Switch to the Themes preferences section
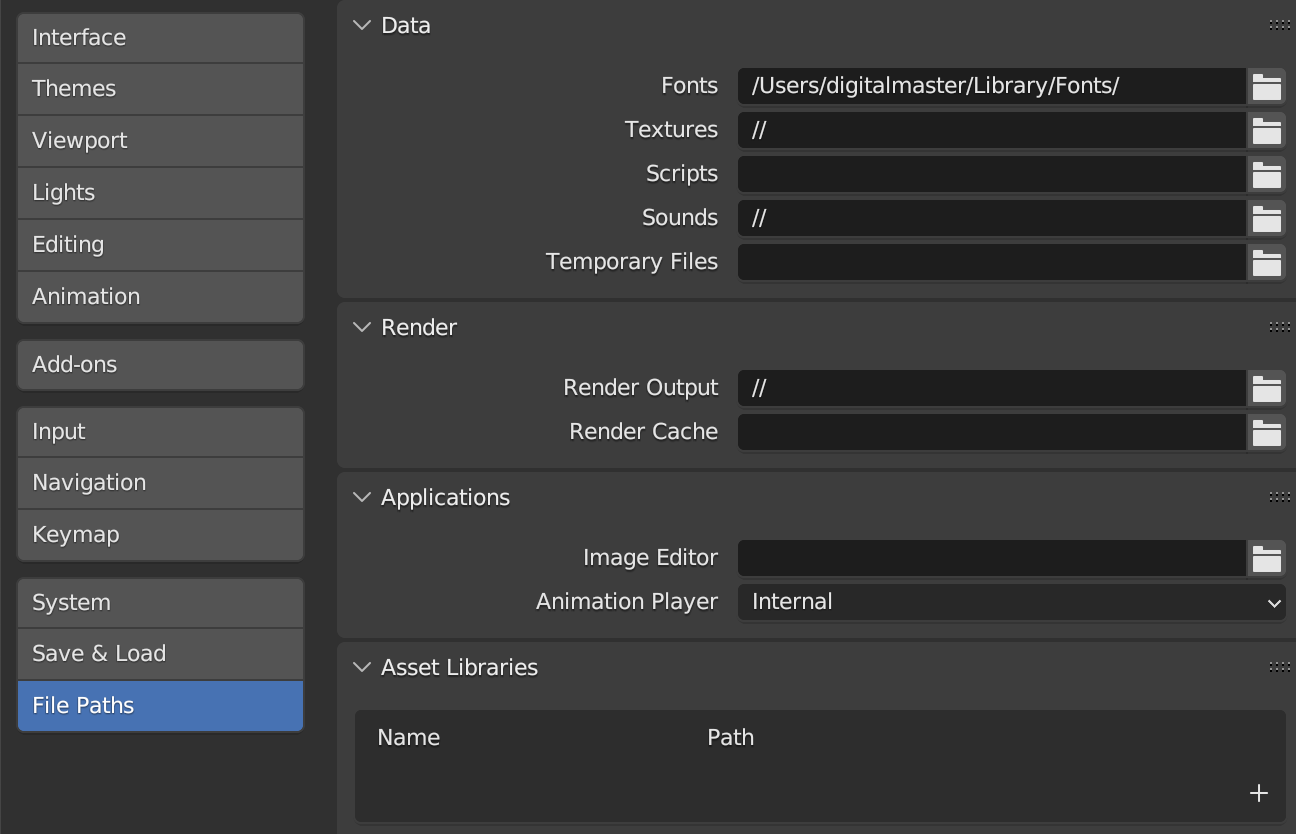Viewport: 1296px width, 834px height. [160, 89]
